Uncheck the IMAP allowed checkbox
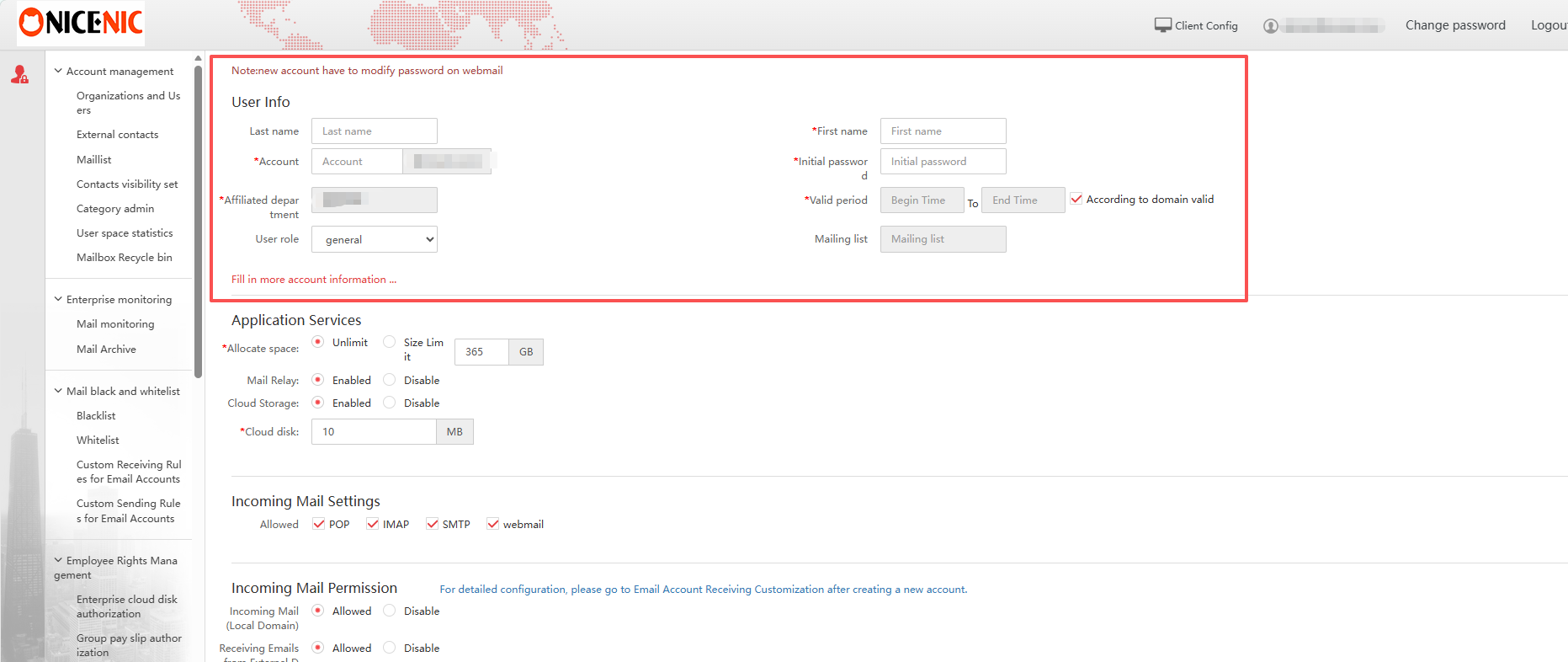1568x662 pixels. tap(372, 524)
